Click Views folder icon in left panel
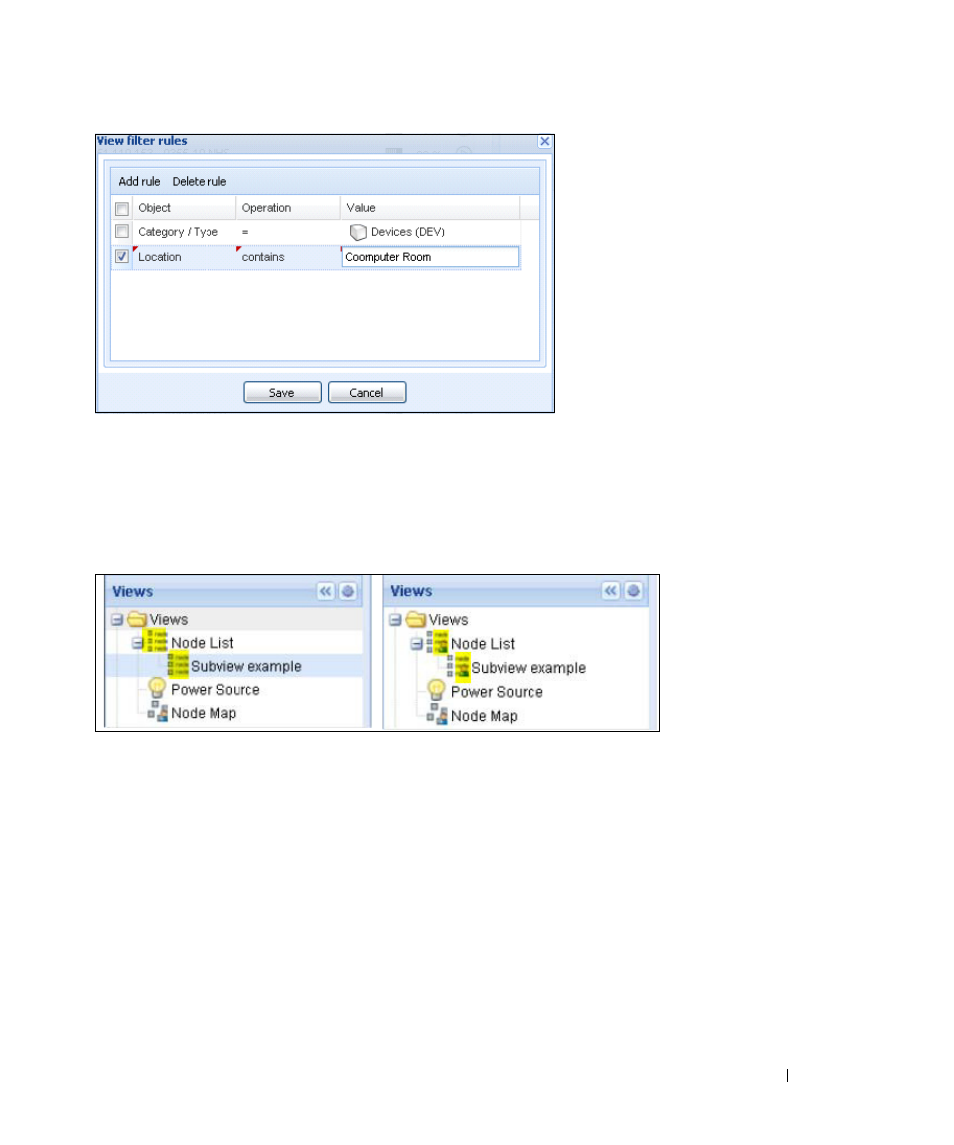954x1145 pixels. click(x=137, y=619)
